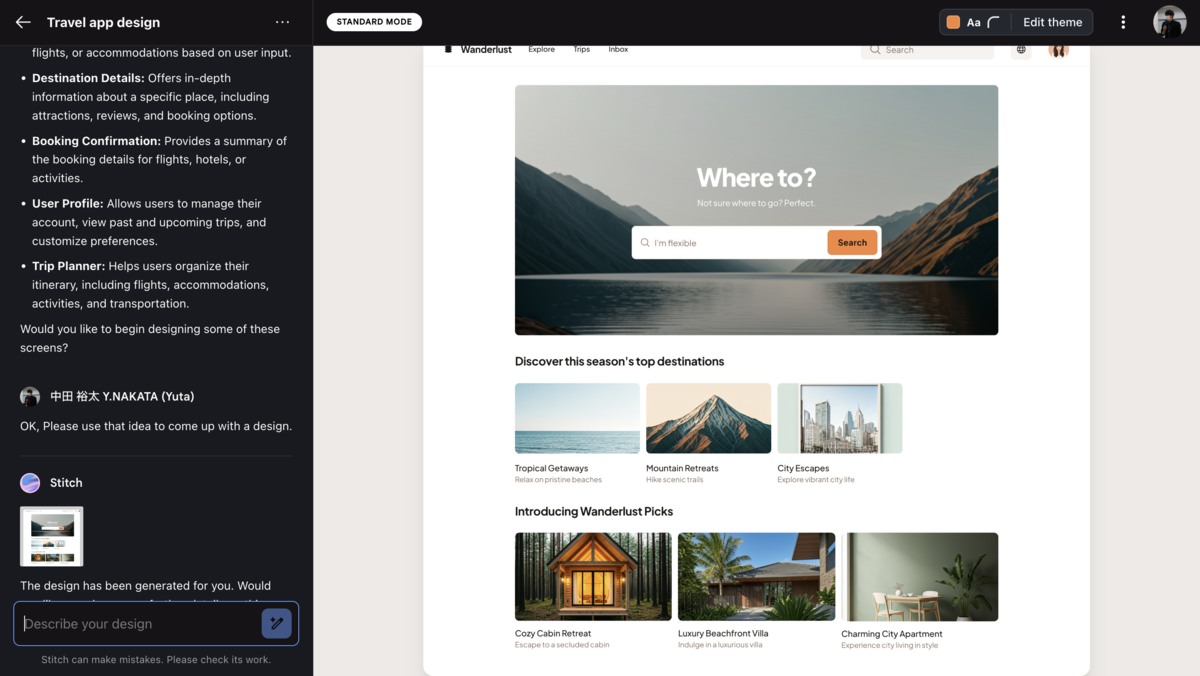Image resolution: width=1200 pixels, height=676 pixels.
Task: Click the orange theme color swatch
Action: pos(953,22)
